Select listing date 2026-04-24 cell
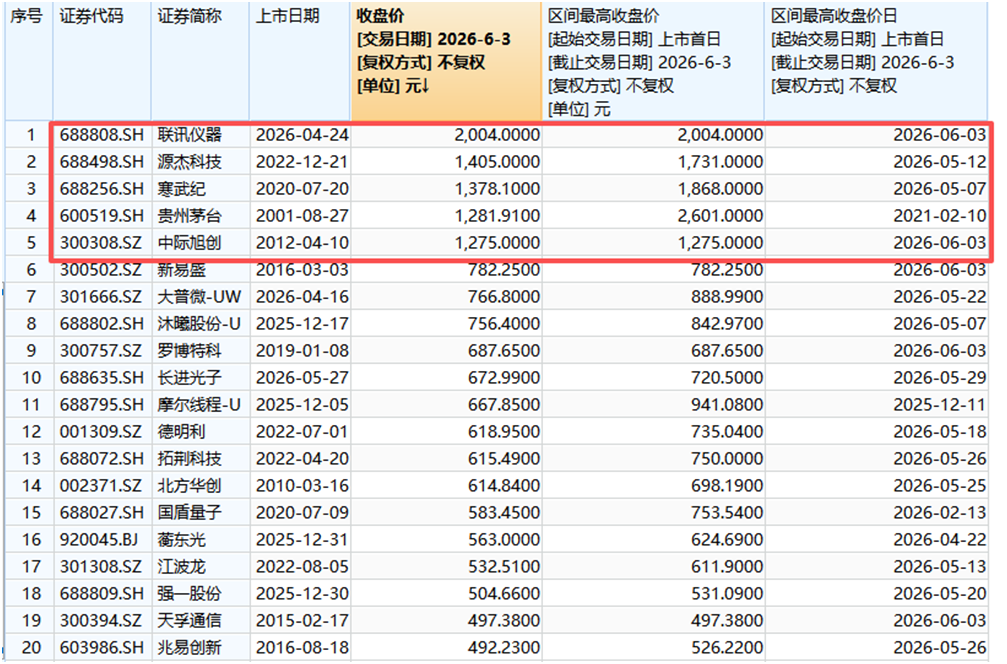 (301, 135)
